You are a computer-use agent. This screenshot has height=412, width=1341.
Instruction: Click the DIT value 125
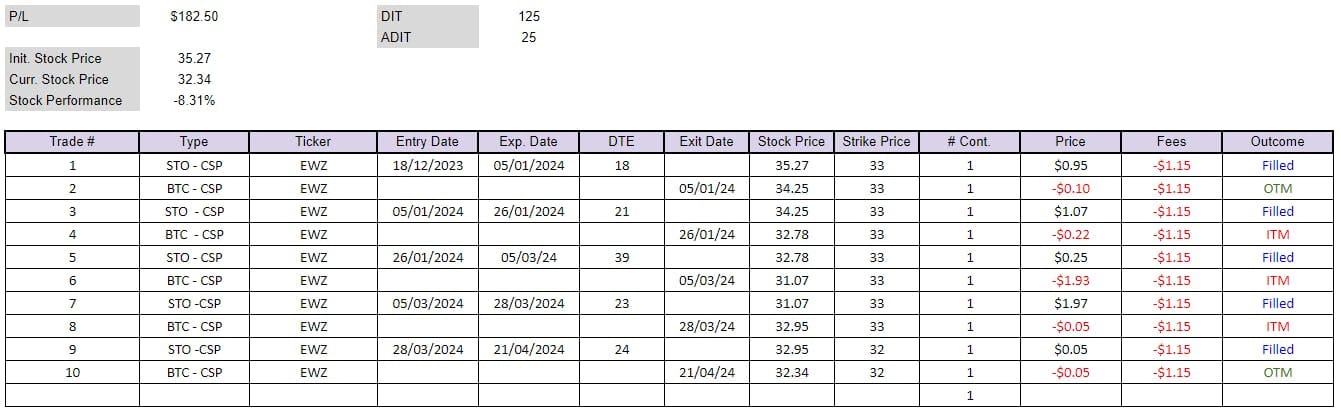coord(529,16)
